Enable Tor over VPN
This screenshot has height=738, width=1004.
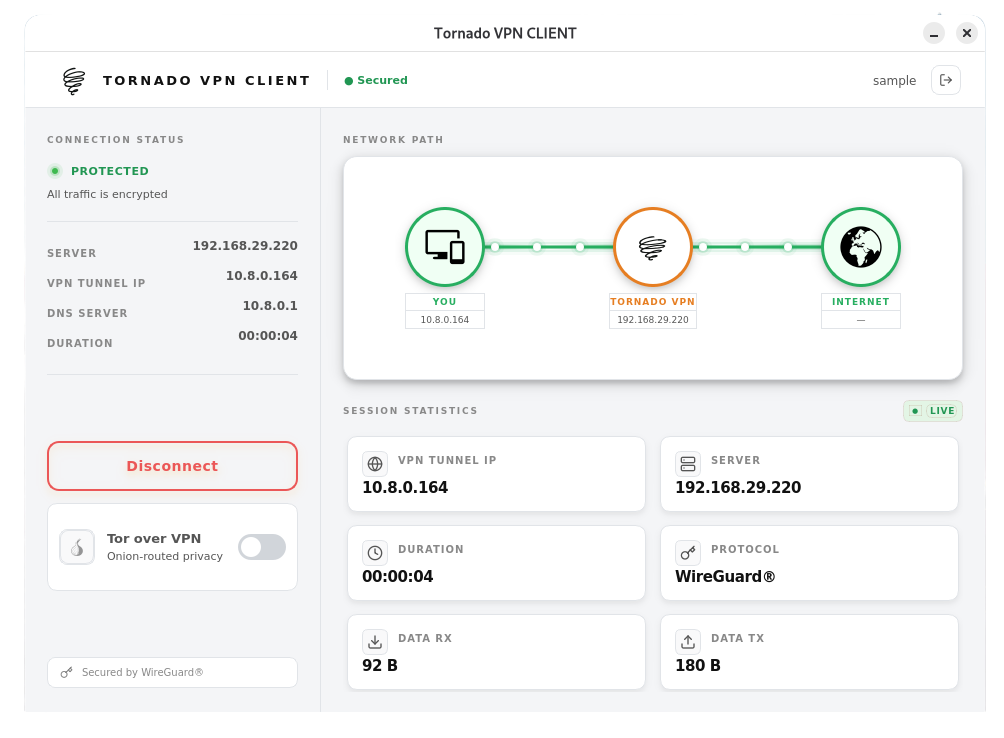click(x=261, y=546)
